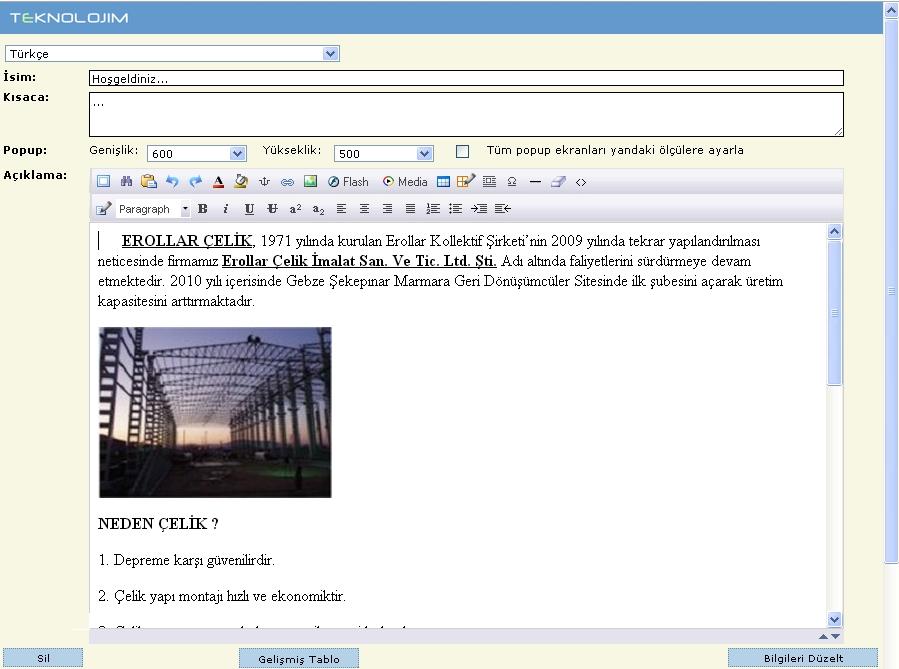899x669 pixels.
Task: Open the Yükseklik 500 dropdown
Action: pos(384,154)
